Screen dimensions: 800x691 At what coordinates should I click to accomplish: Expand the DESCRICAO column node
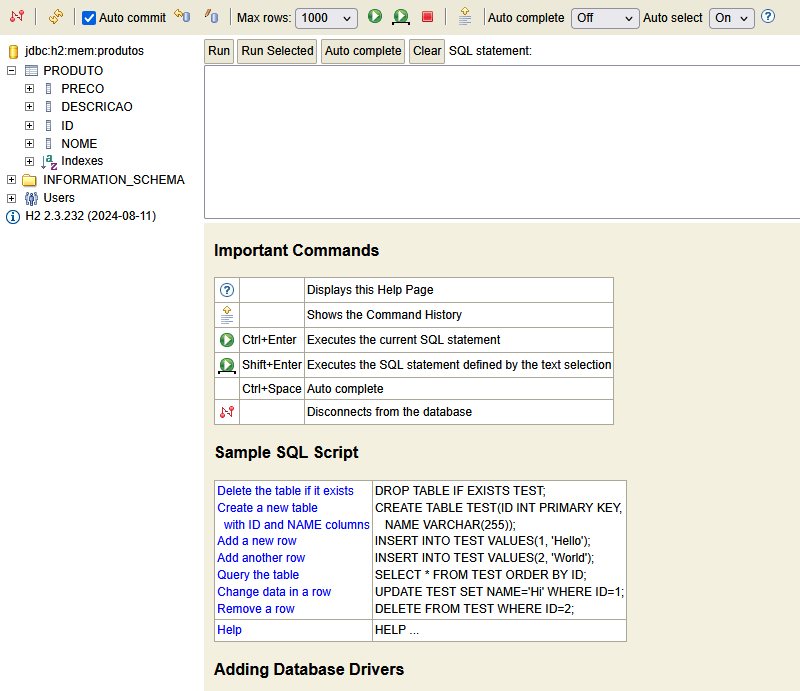point(30,107)
